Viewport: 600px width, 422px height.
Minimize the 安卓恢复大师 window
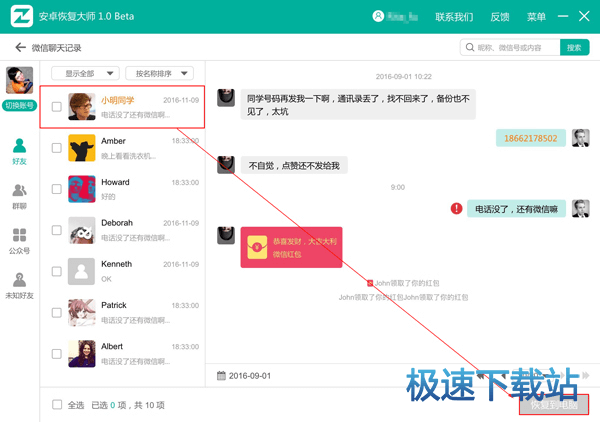[562, 16]
